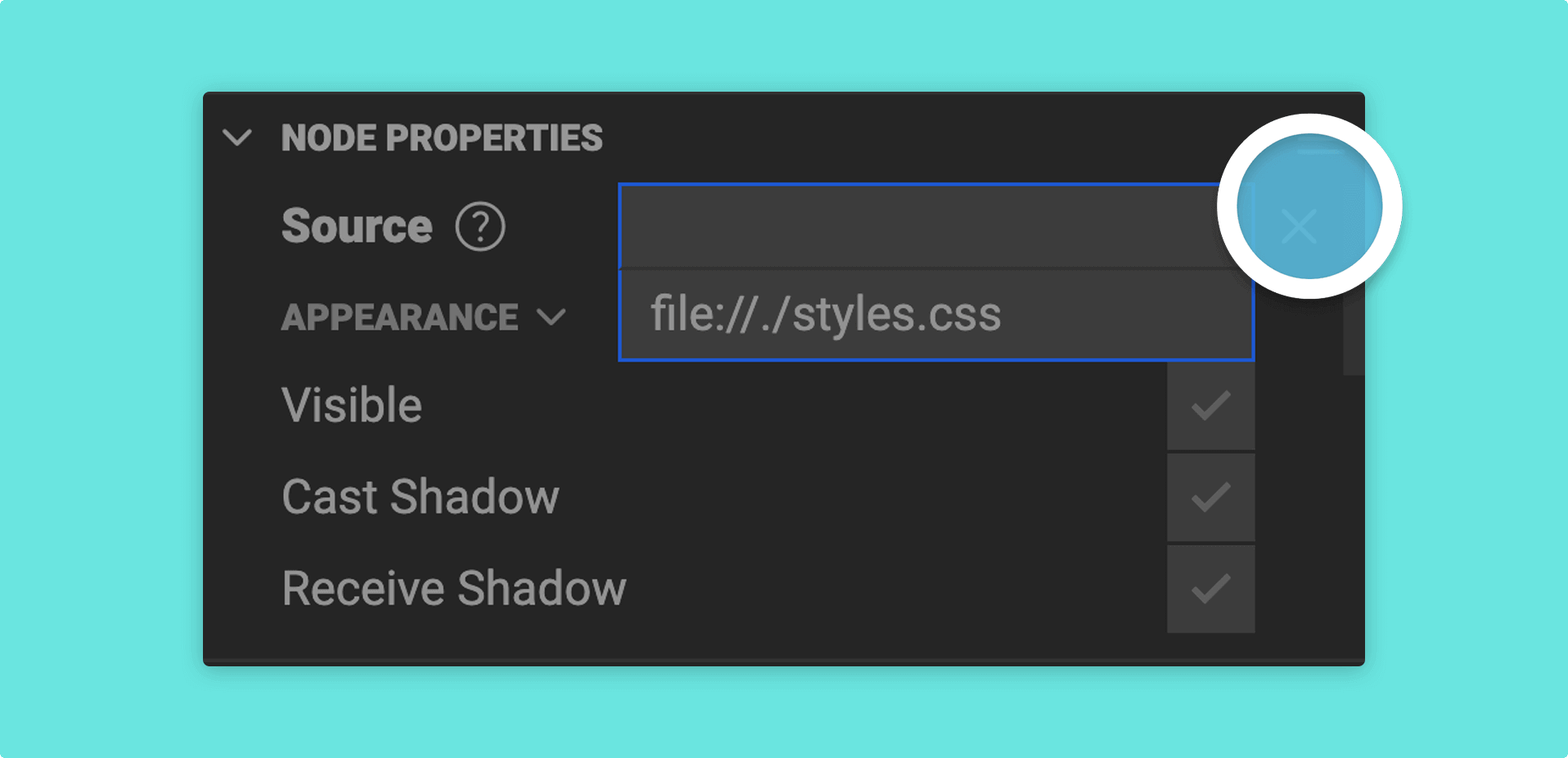Click the checkmark icon beside Receive Shadow
This screenshot has width=1568, height=758.
pyautogui.click(x=1210, y=589)
